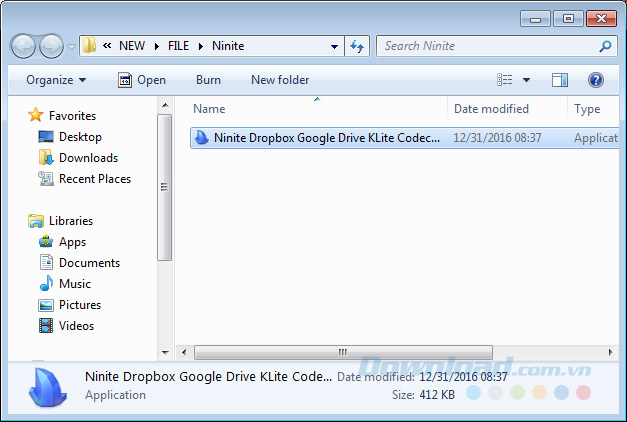Viewport: 627px width, 422px height.
Task: Click the Music note icon
Action: click(46, 283)
